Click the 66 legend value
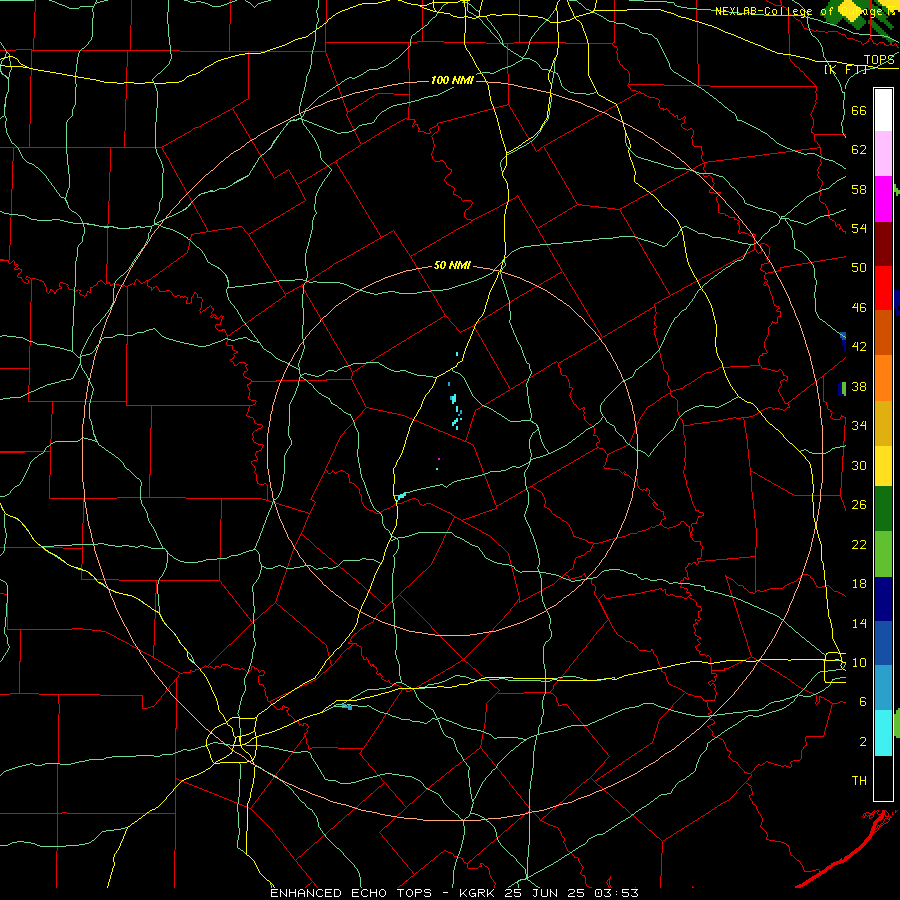The width and height of the screenshot is (900, 900). [x=859, y=110]
